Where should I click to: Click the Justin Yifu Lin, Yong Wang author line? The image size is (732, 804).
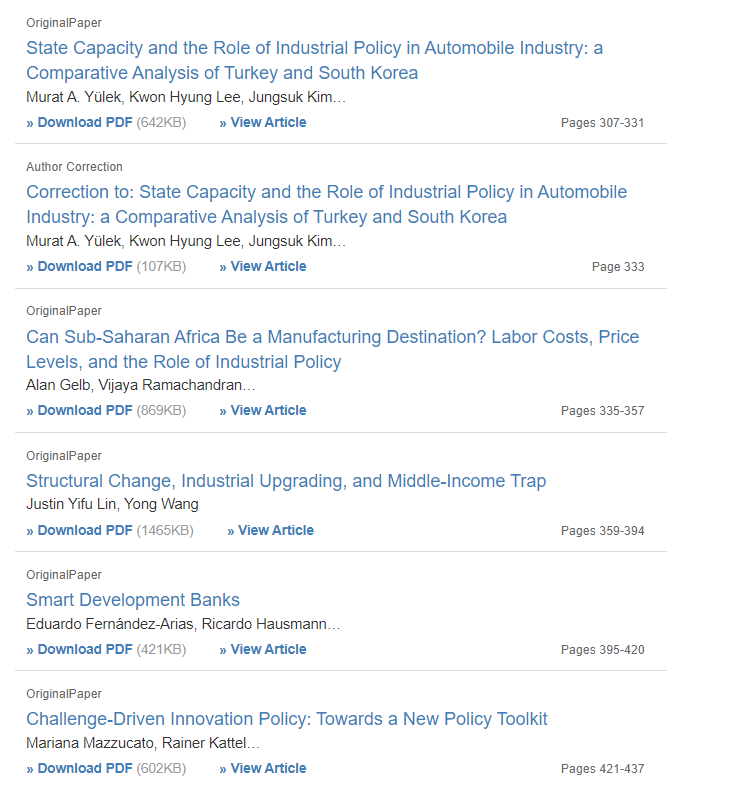[x=112, y=504]
